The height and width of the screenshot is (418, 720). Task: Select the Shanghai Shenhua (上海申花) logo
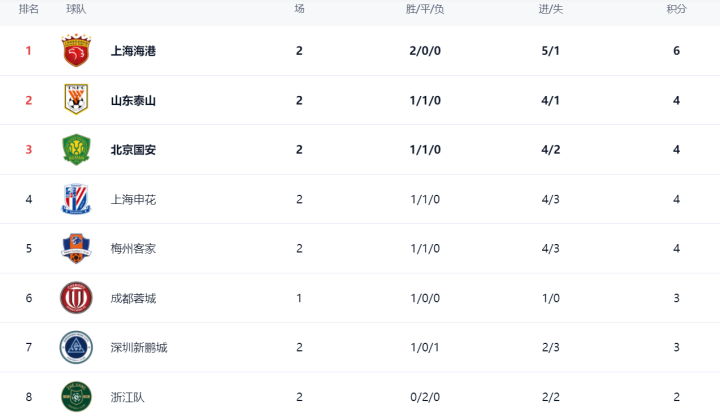(76, 199)
